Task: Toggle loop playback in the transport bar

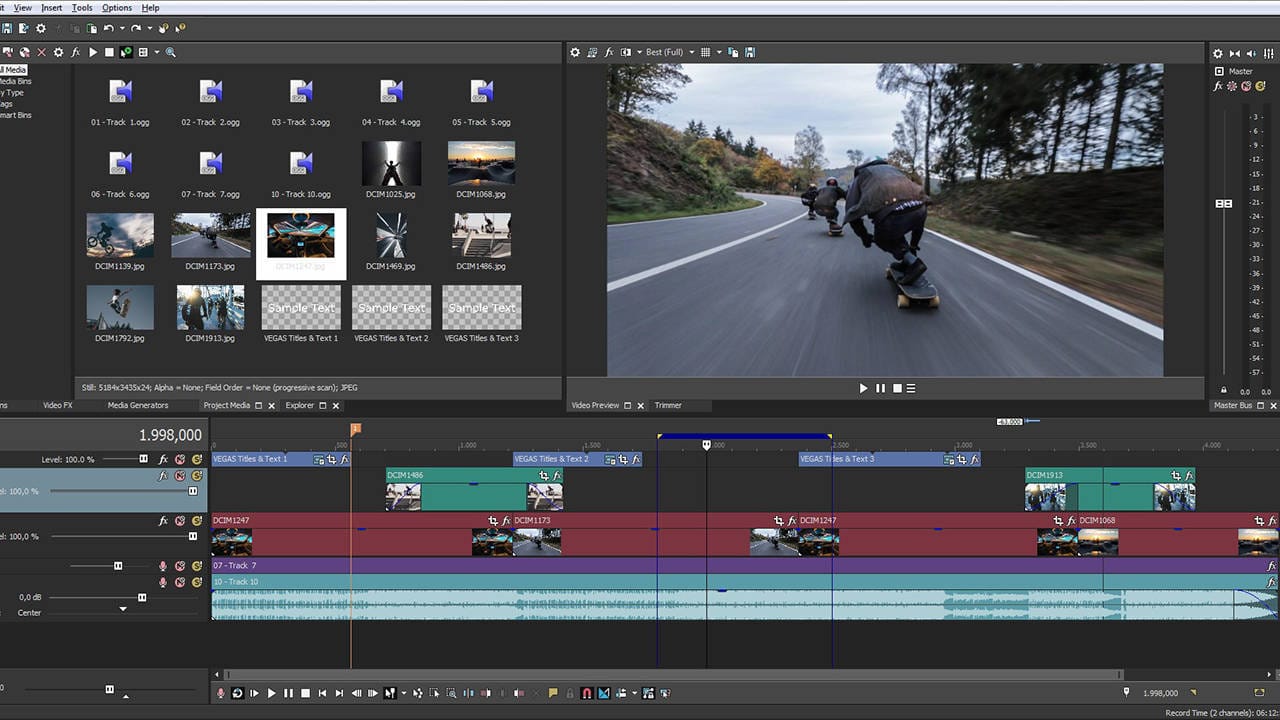Action: (x=237, y=693)
